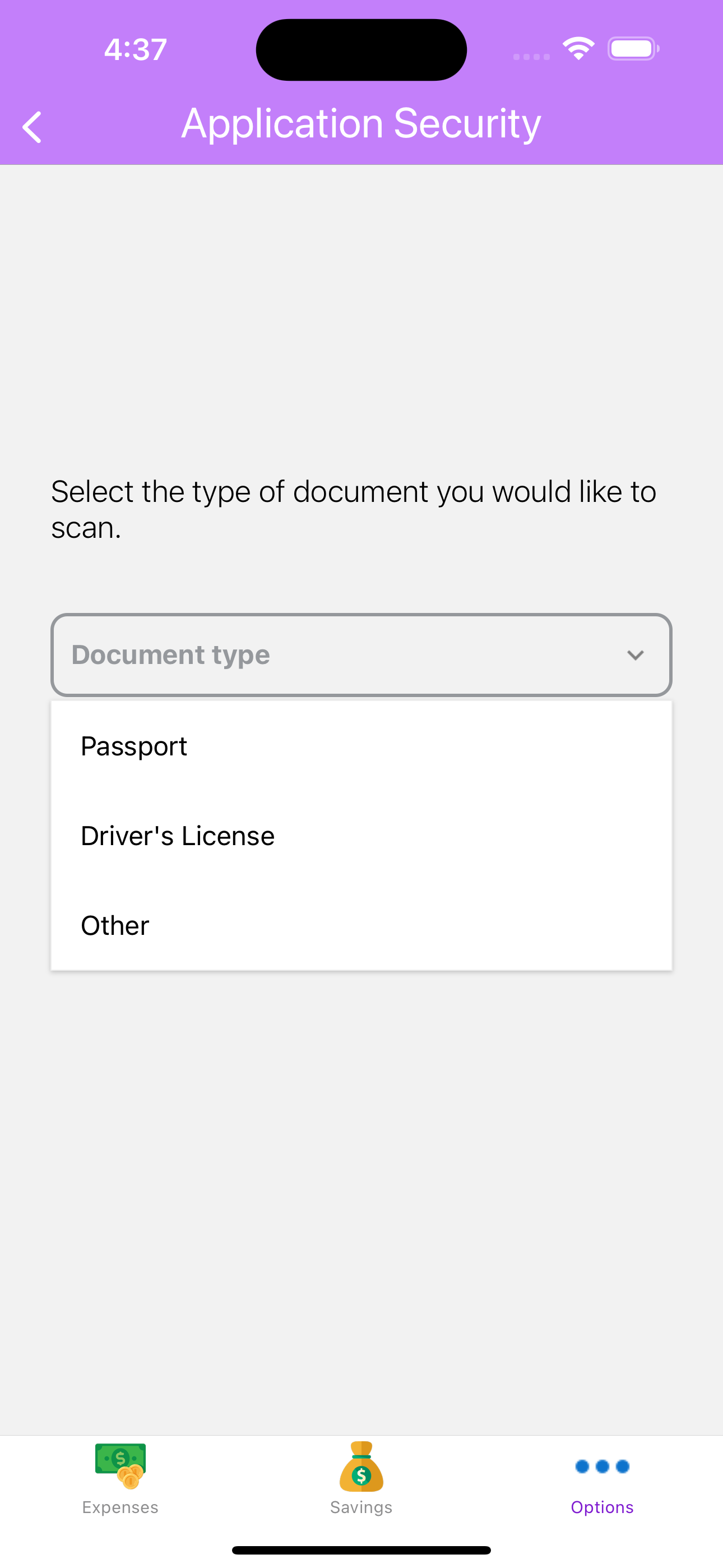Open the dropdown chevron arrow

point(636,655)
